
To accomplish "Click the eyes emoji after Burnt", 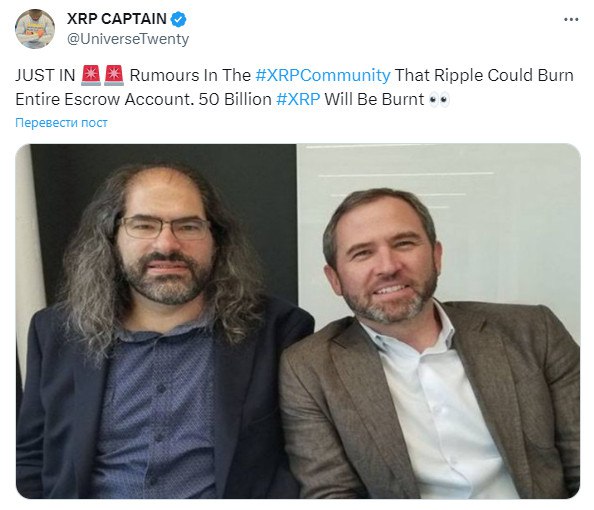I will point(439,100).
